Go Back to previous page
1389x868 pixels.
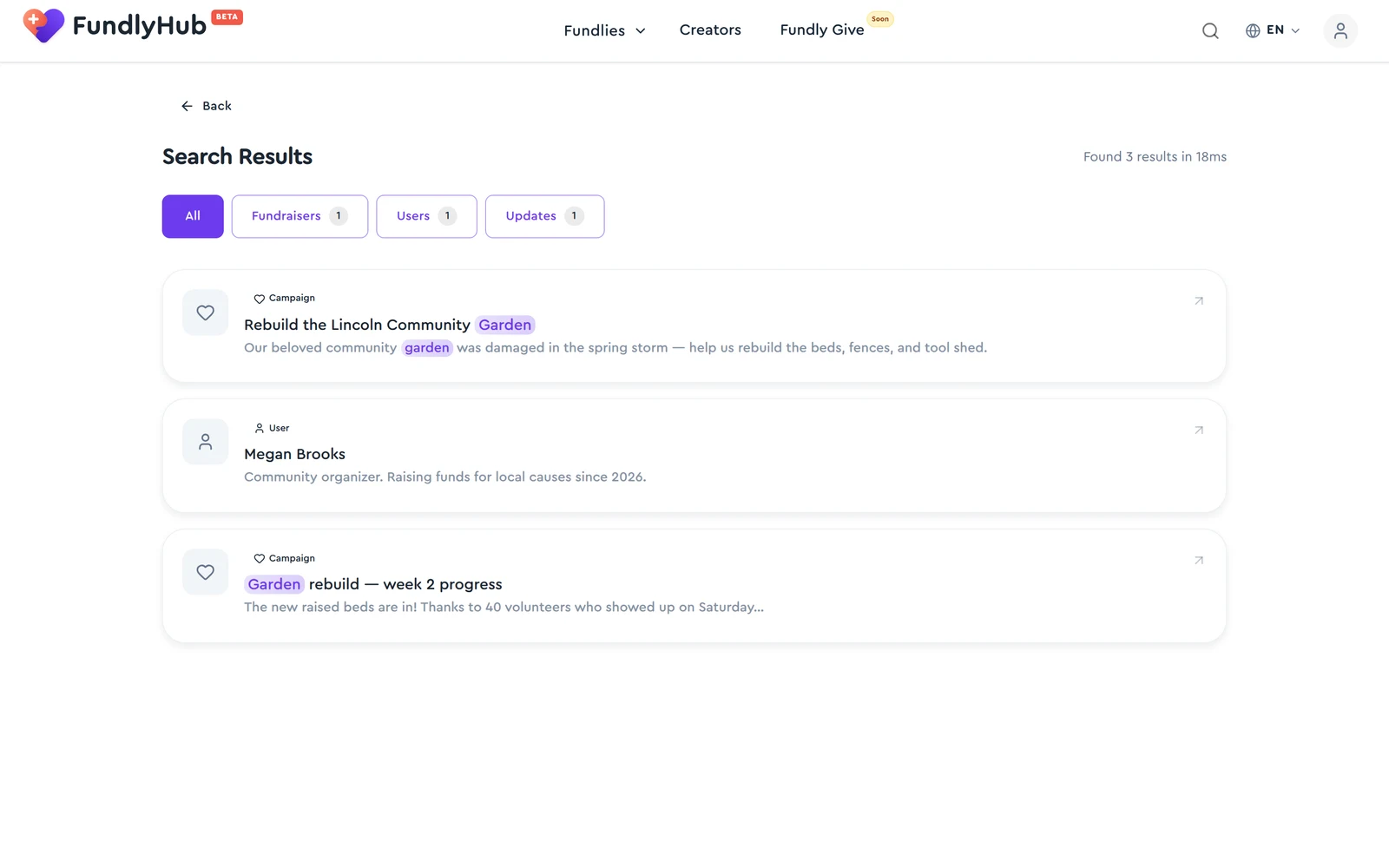[206, 106]
